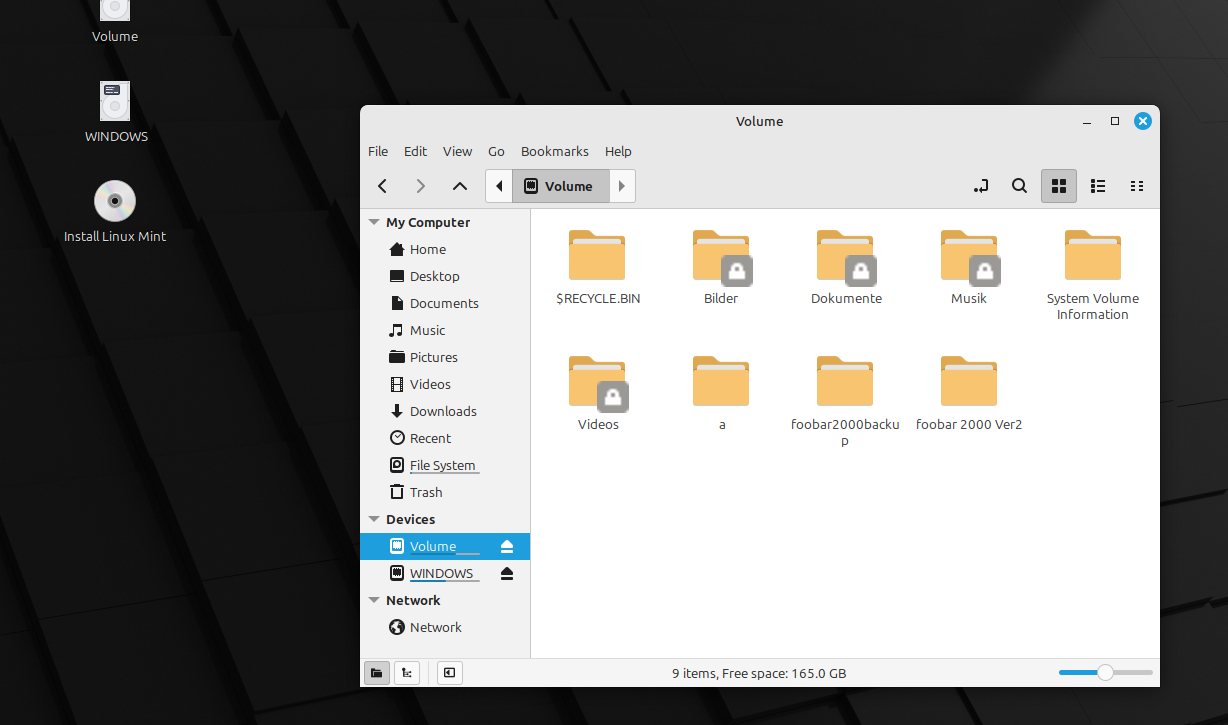Collapse the My Computer section
Viewport: 1228px width, 725px height.
tap(374, 222)
